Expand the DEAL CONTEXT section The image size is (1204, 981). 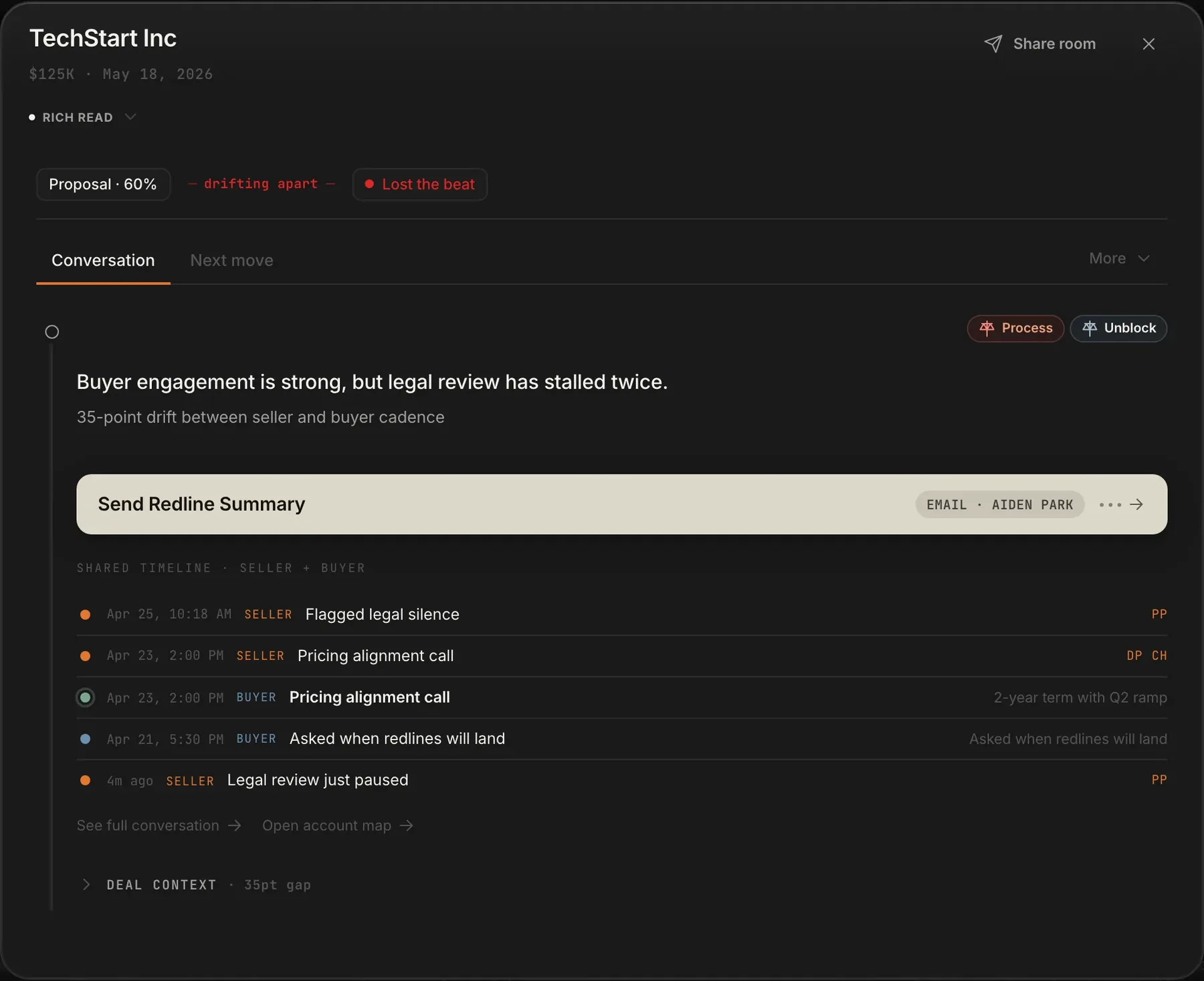tap(86, 885)
